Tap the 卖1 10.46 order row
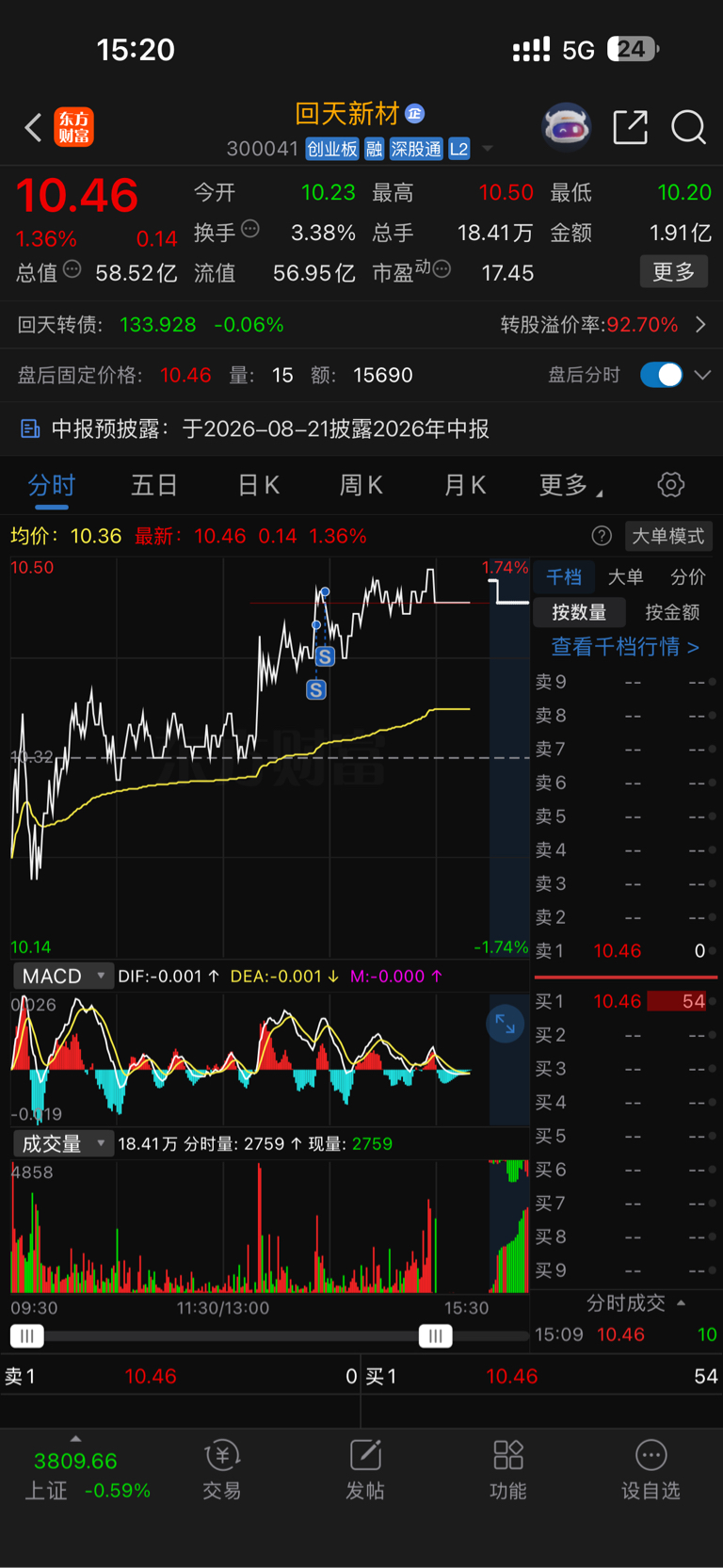The width and height of the screenshot is (723, 1568). click(625, 951)
